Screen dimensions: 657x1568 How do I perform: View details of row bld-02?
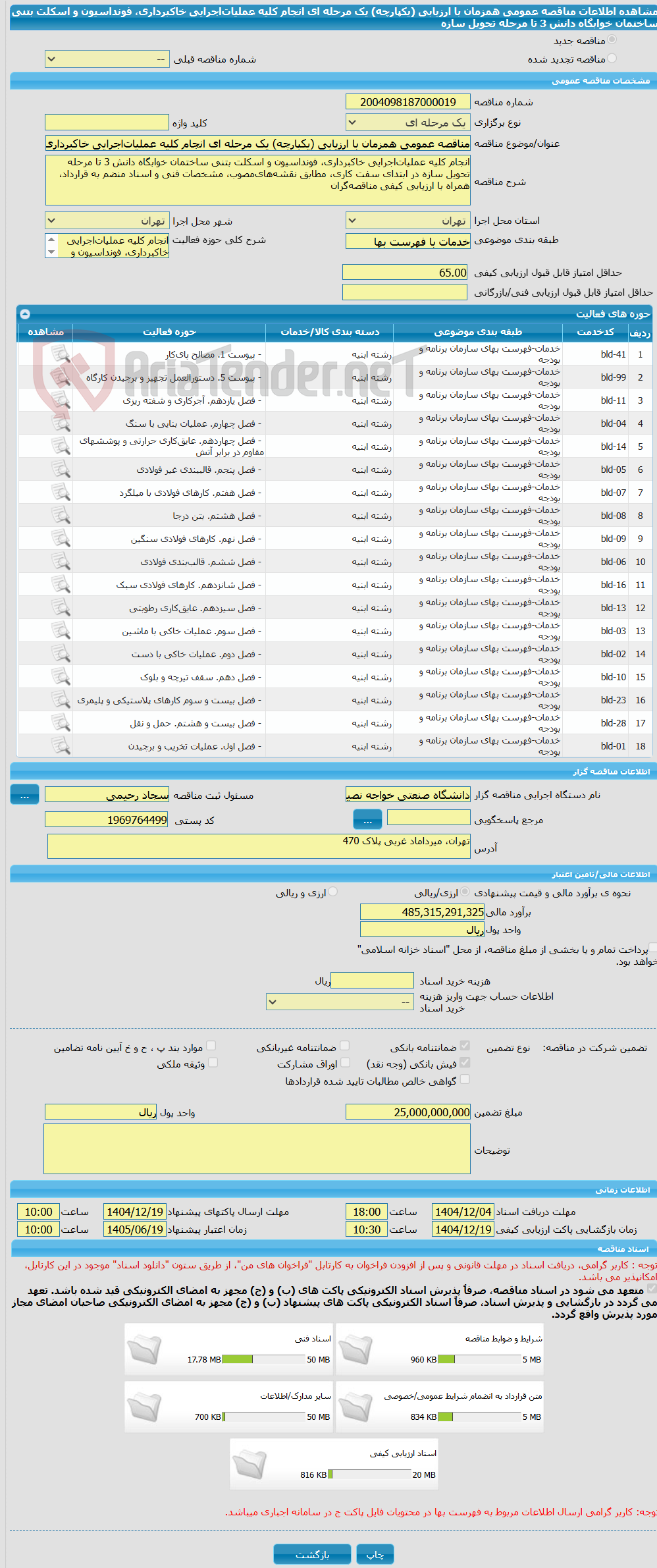click(61, 654)
